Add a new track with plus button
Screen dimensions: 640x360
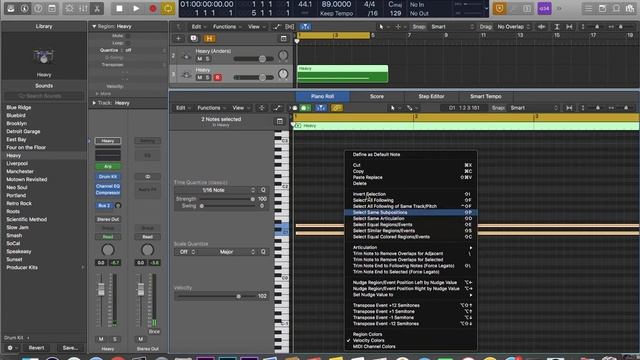pos(178,38)
